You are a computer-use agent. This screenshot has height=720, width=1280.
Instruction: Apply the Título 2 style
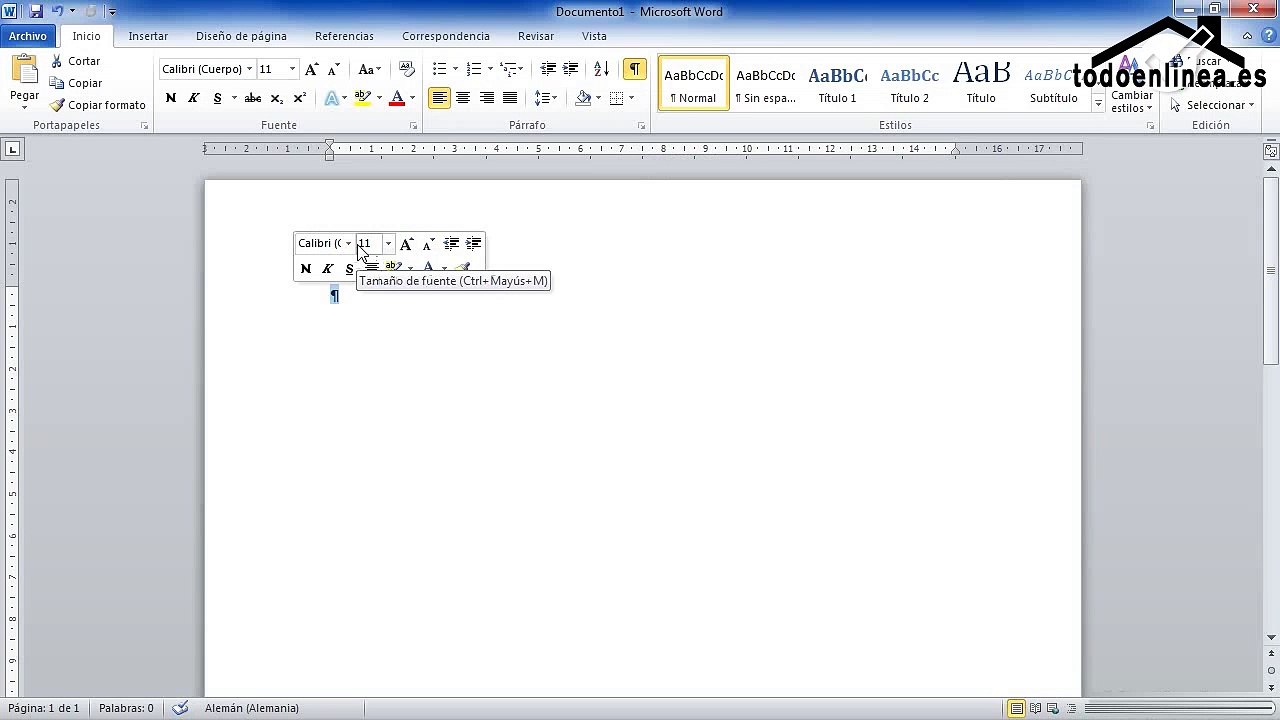pyautogui.click(x=909, y=83)
